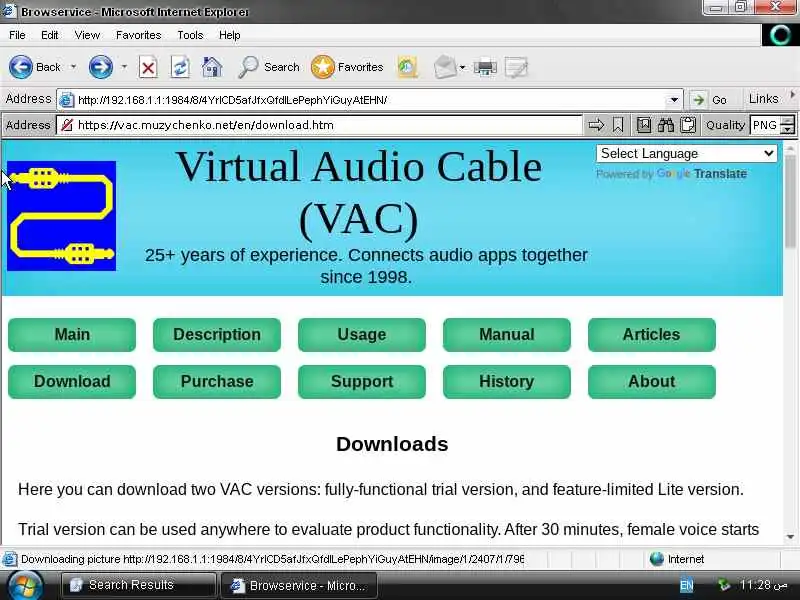Expand the Back button history dropdown
Viewport: 800px width, 600px height.
[73, 67]
